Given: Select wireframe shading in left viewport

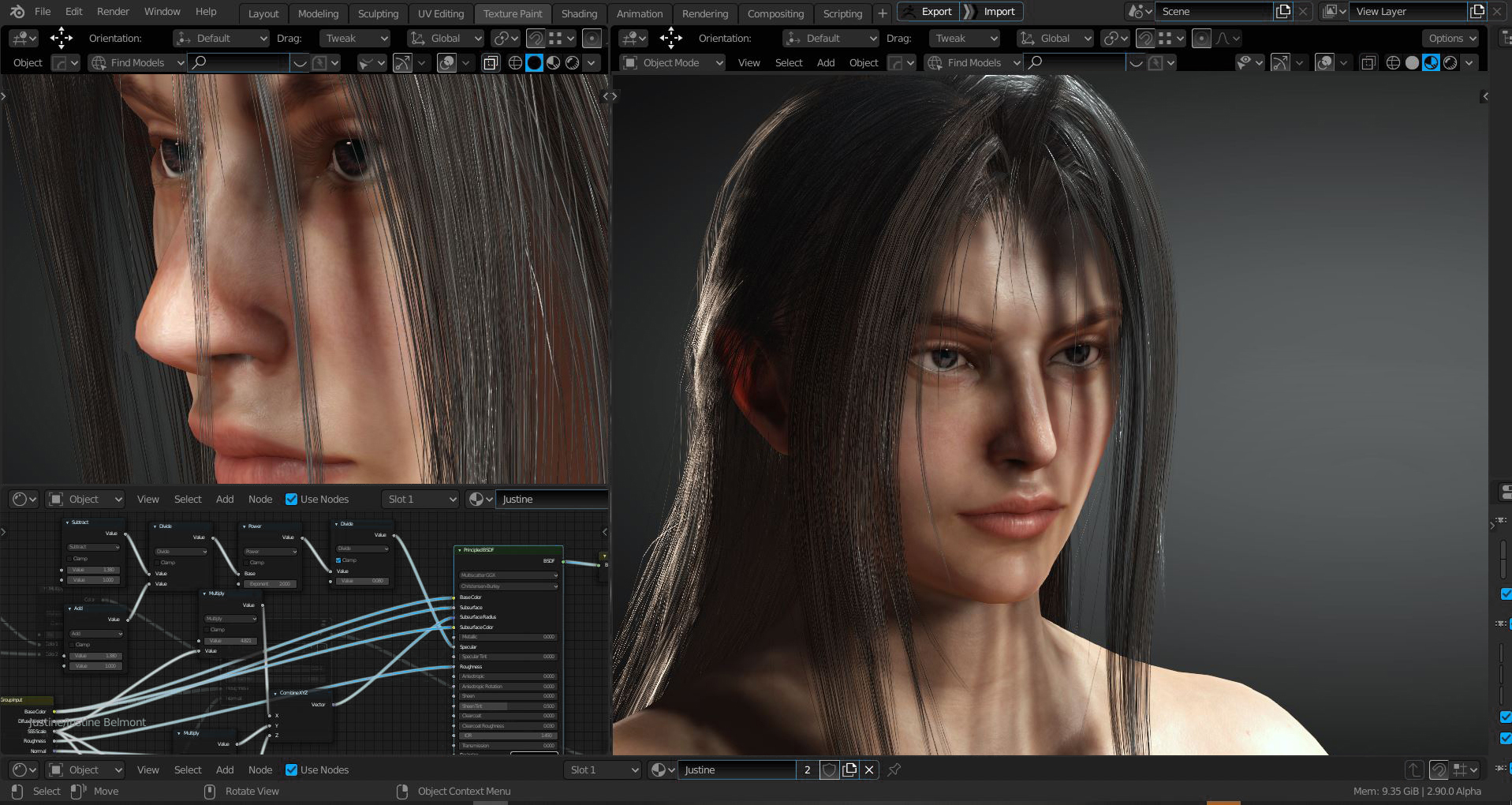Looking at the screenshot, I should pyautogui.click(x=515, y=62).
